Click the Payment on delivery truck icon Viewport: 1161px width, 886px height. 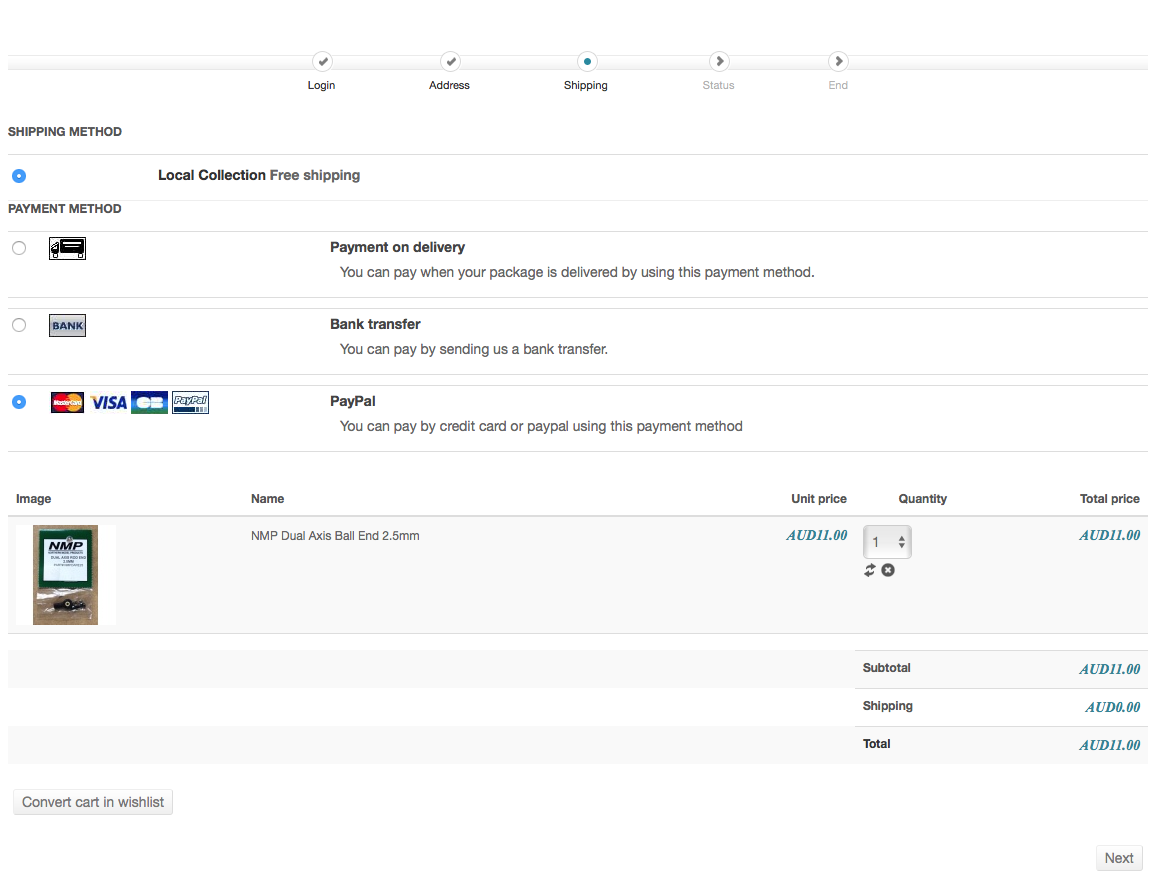tap(67, 248)
